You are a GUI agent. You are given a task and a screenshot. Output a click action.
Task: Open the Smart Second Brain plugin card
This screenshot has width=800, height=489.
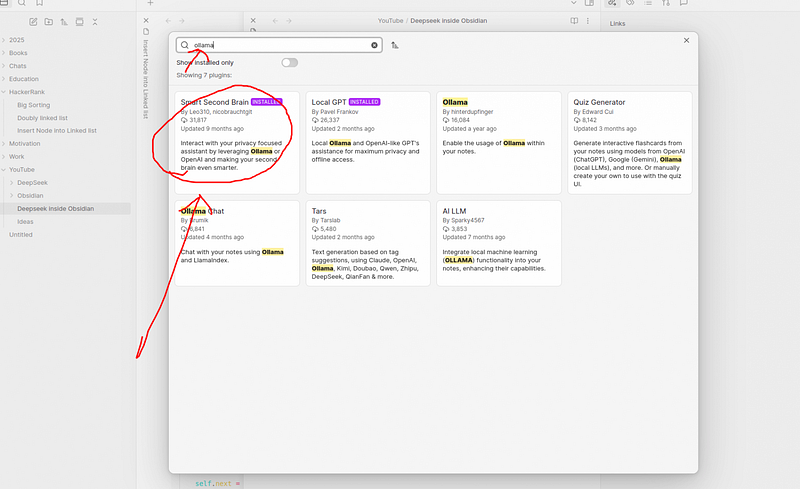point(237,143)
